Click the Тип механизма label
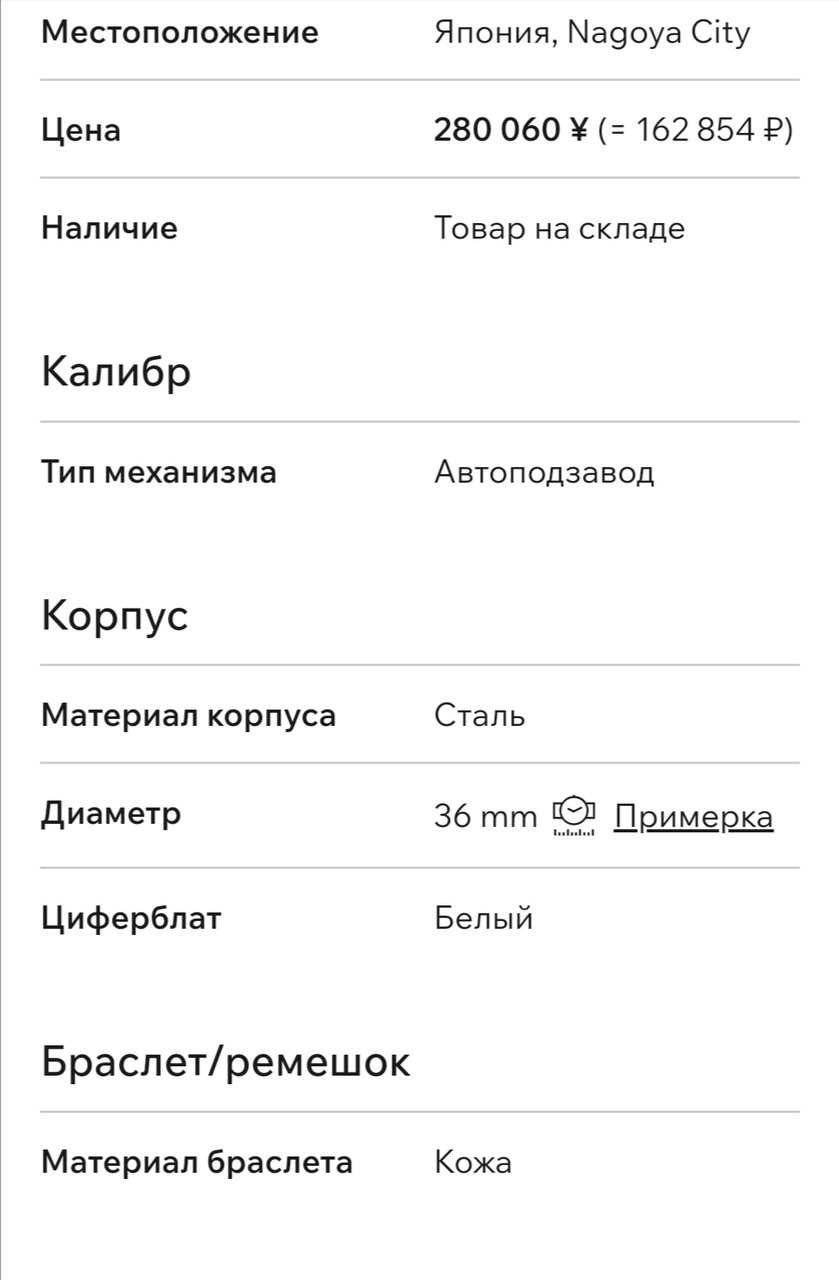The width and height of the screenshot is (839, 1280). [x=159, y=472]
